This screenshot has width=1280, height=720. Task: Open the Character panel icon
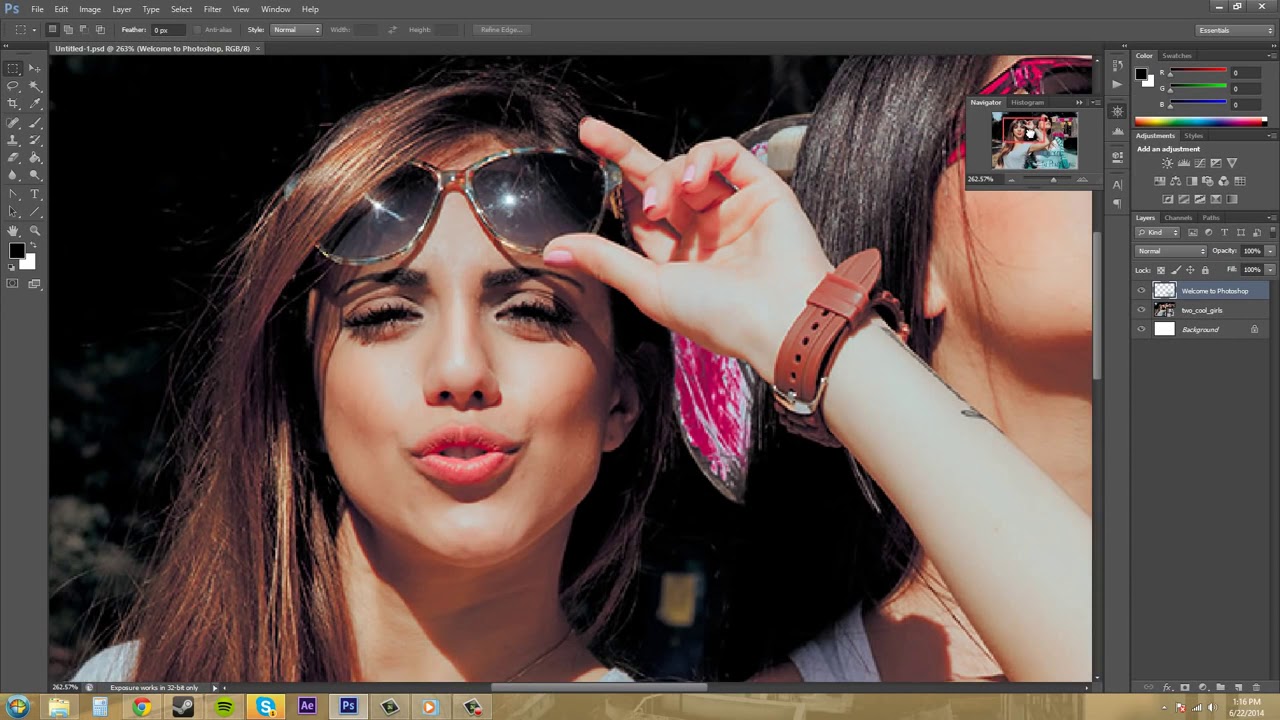click(1117, 185)
